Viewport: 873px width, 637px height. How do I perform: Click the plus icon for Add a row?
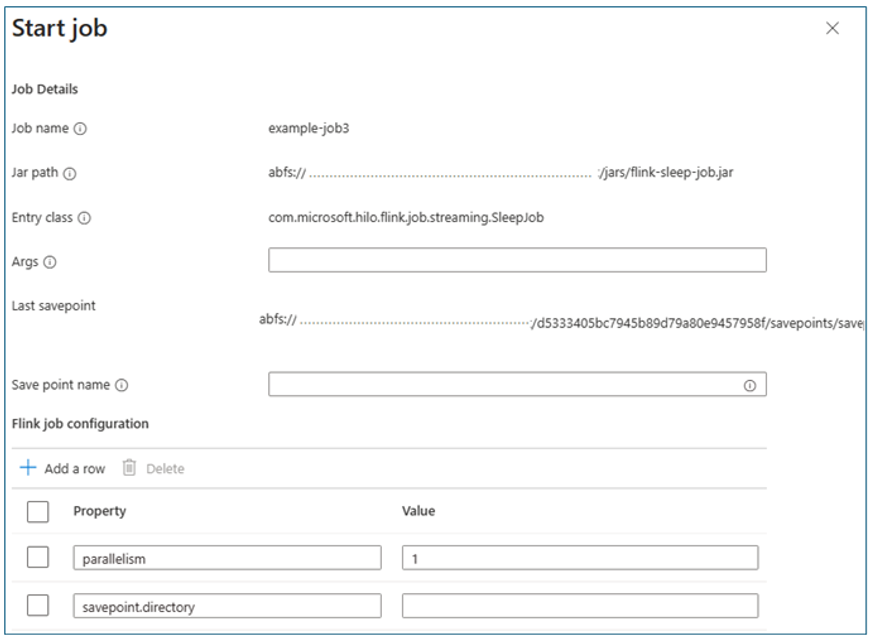point(28,468)
